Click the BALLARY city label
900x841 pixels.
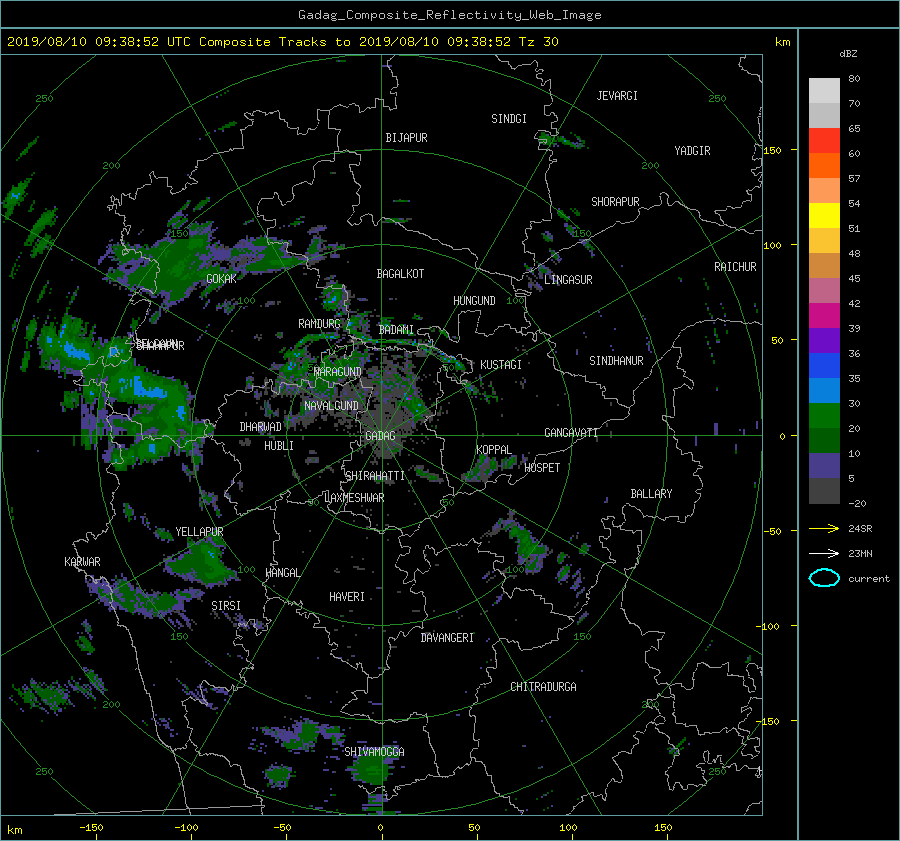(x=651, y=494)
